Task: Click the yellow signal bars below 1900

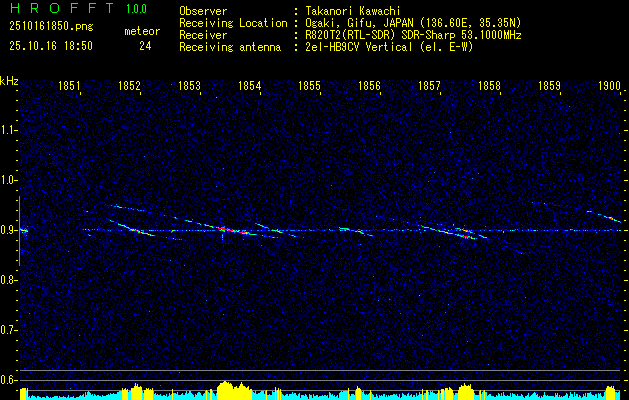Action: tap(610, 392)
